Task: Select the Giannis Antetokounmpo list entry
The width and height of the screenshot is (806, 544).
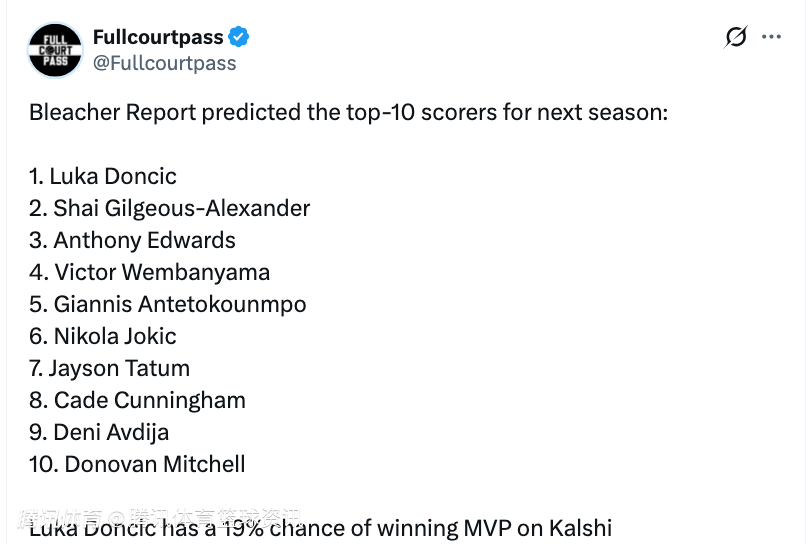Action: tap(168, 304)
